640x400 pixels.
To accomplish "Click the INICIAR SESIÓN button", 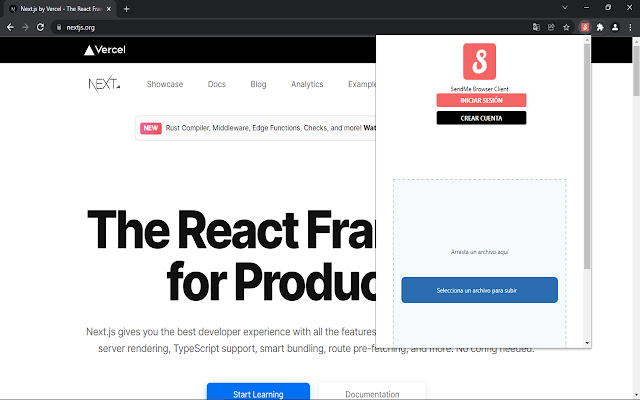I will pos(481,100).
